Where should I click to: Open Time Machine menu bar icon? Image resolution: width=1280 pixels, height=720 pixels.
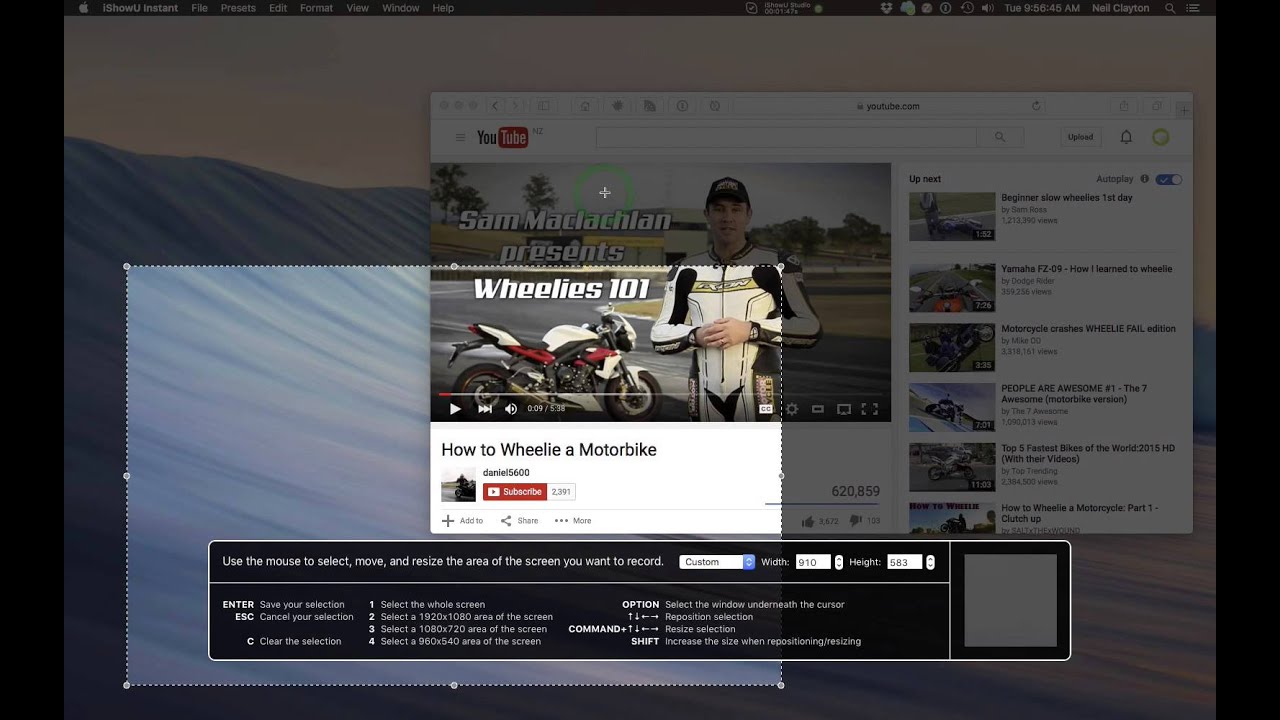coord(967,8)
